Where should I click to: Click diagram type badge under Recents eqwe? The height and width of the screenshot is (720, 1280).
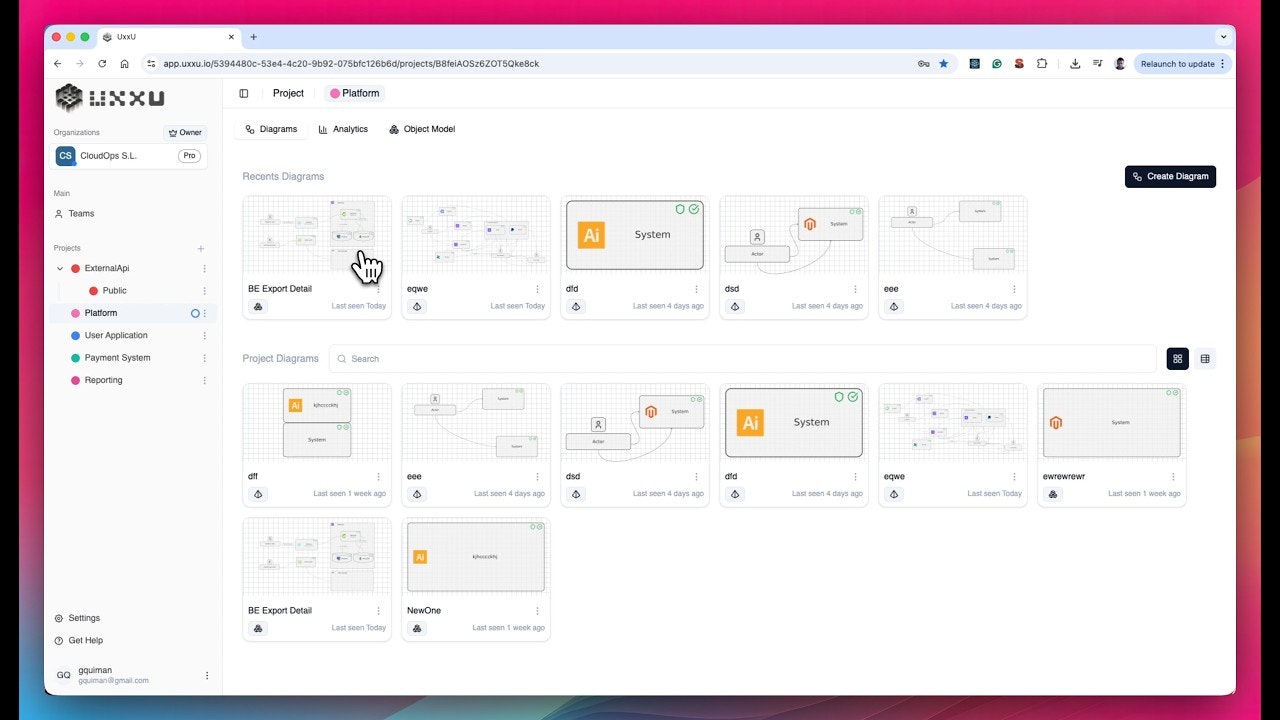click(x=417, y=306)
